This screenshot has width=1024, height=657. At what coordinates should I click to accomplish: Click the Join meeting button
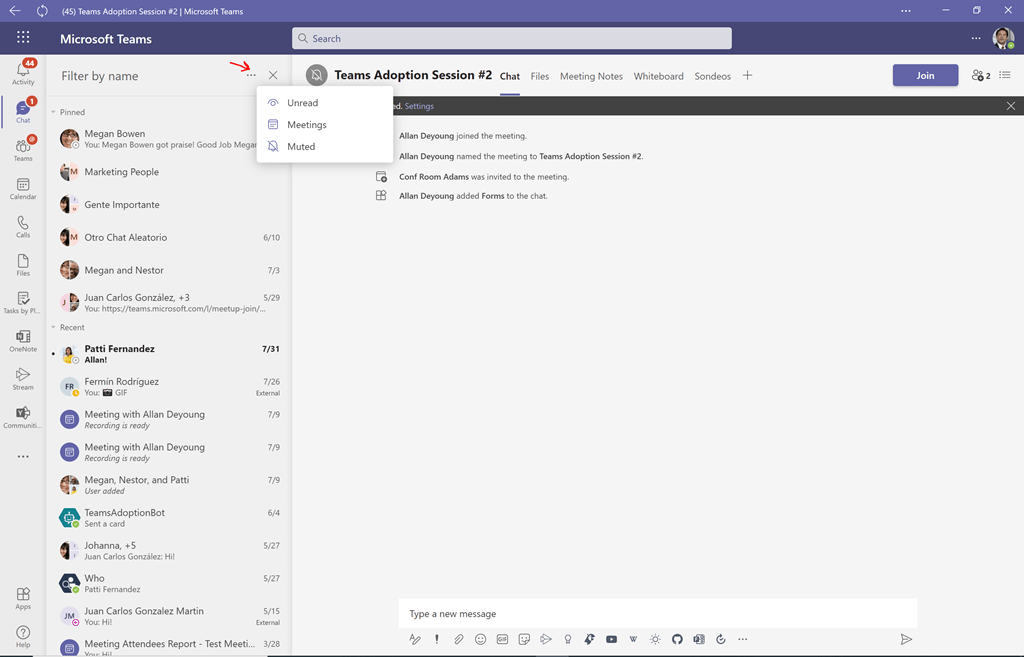tap(925, 75)
